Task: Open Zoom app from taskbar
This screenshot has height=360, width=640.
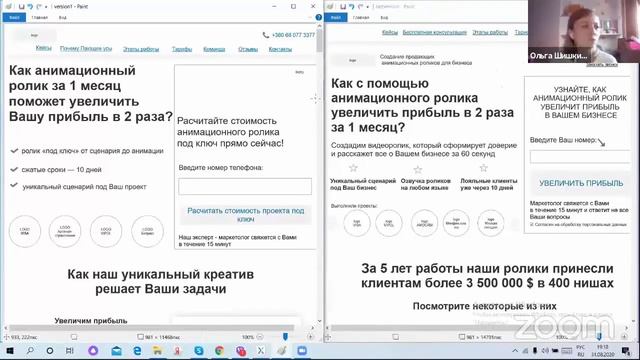Action: (302, 351)
